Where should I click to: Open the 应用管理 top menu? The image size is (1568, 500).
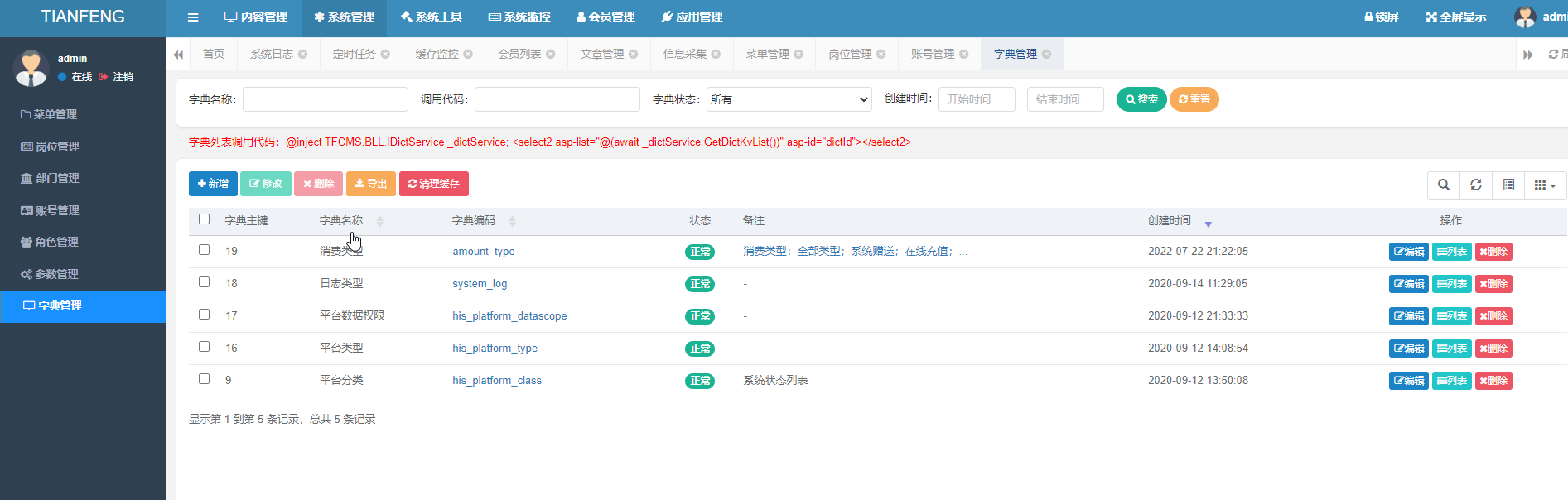click(x=692, y=17)
